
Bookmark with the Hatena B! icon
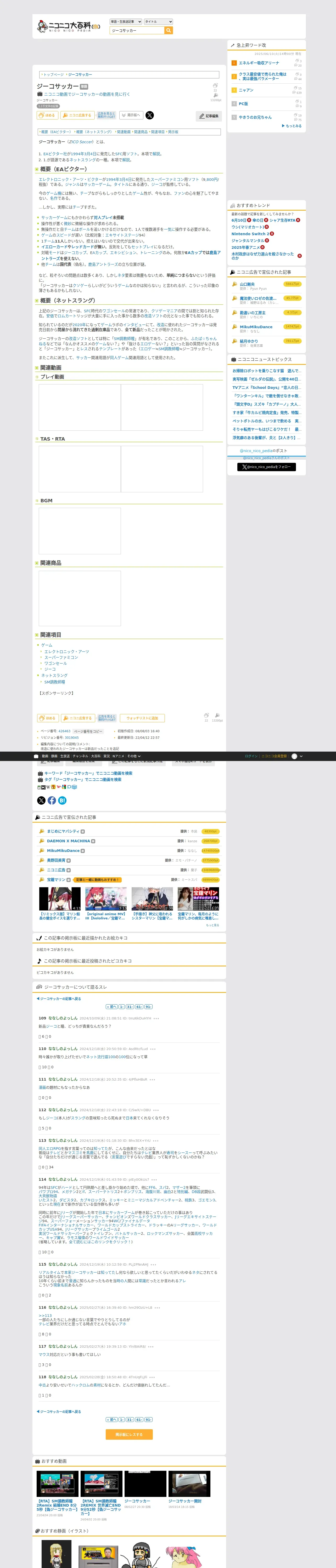pos(62,800)
